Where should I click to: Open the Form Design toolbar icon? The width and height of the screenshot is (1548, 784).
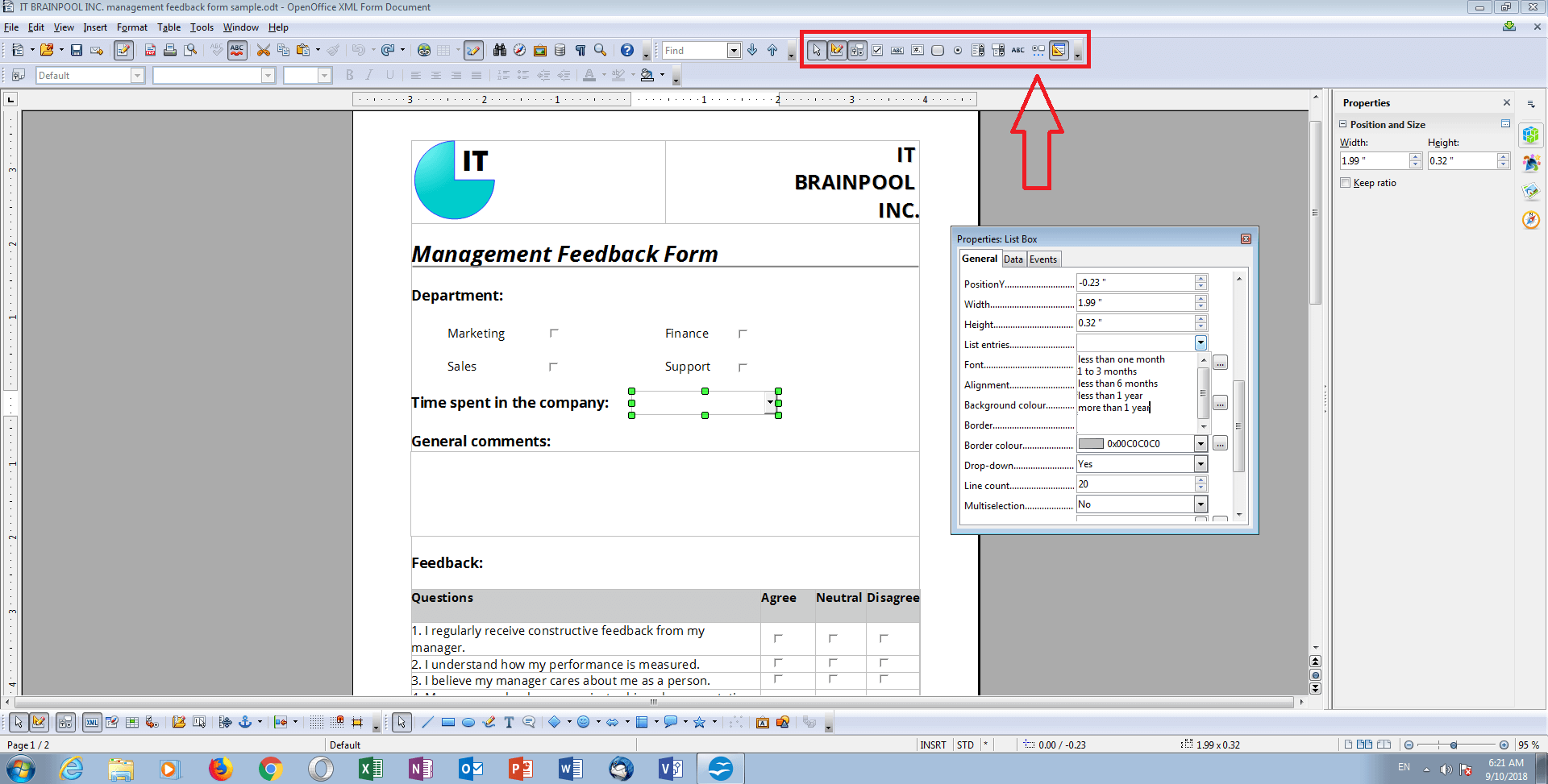(1059, 50)
